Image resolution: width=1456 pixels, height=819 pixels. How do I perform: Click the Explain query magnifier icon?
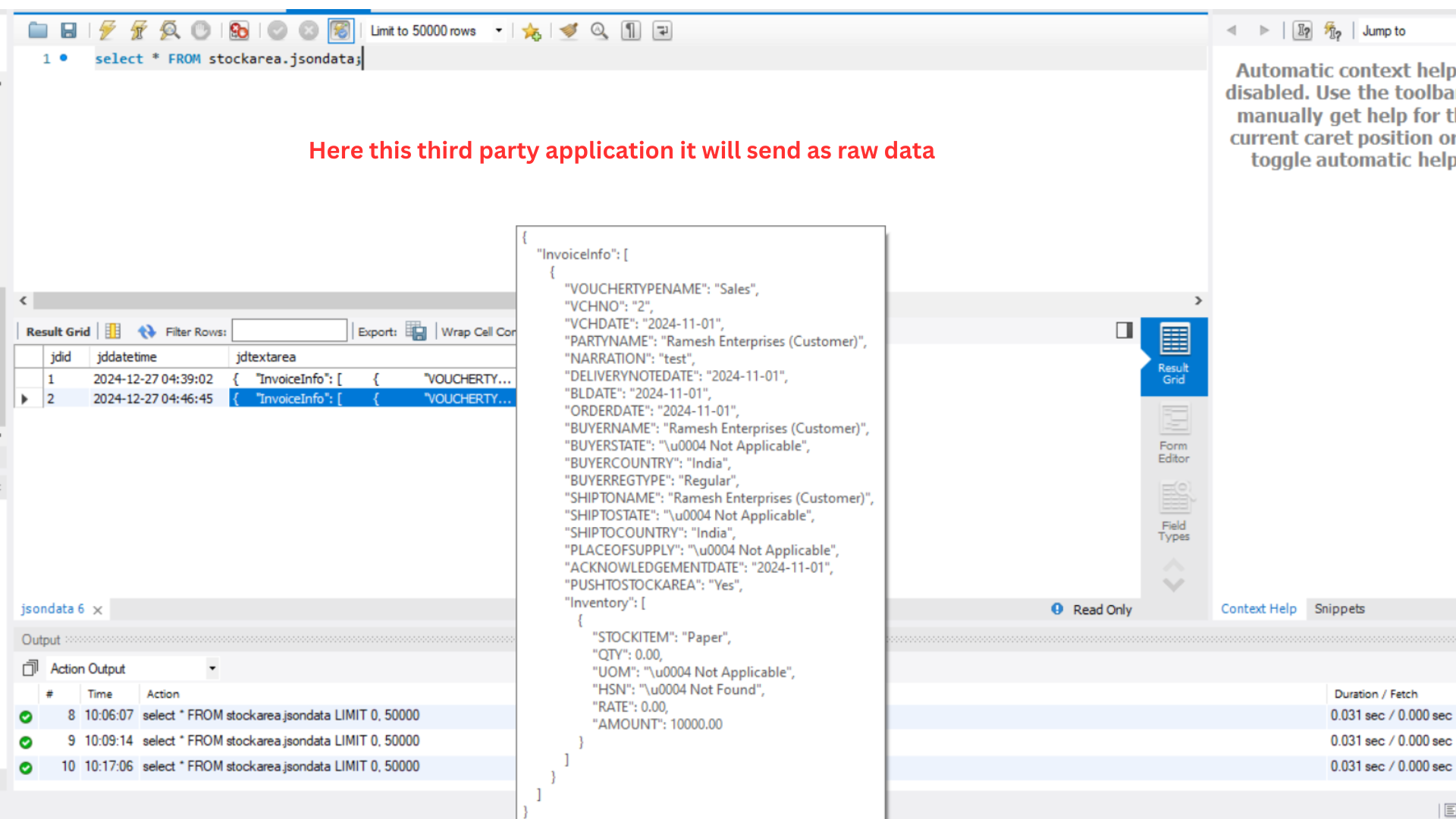pos(169,31)
